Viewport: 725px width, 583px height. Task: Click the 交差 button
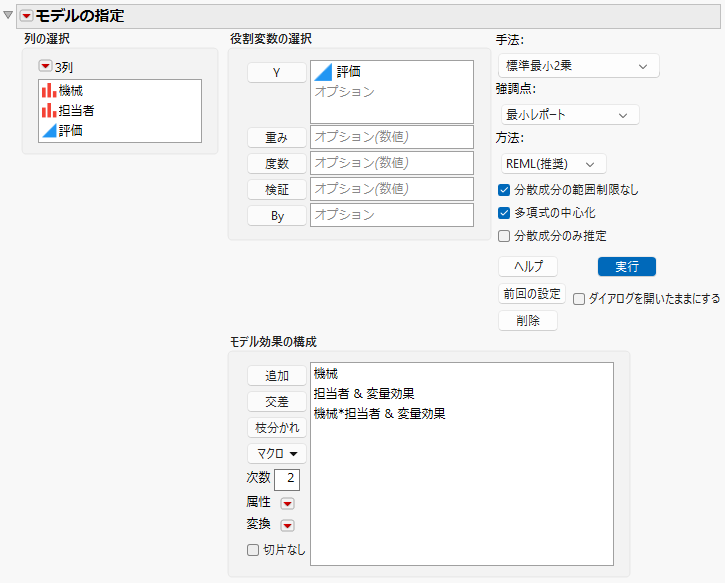[x=276, y=401]
